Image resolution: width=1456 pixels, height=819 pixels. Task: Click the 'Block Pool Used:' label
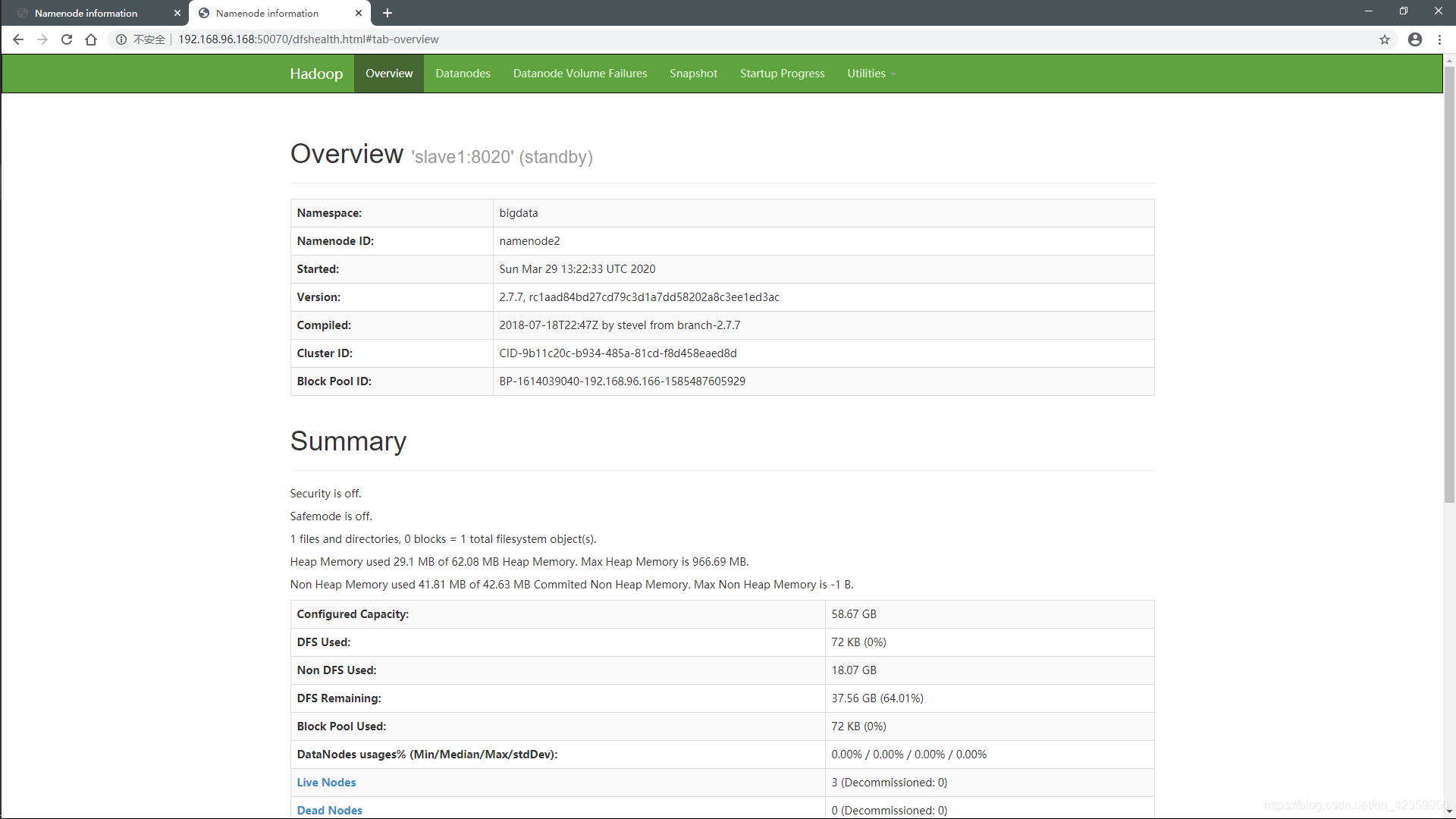click(x=341, y=726)
